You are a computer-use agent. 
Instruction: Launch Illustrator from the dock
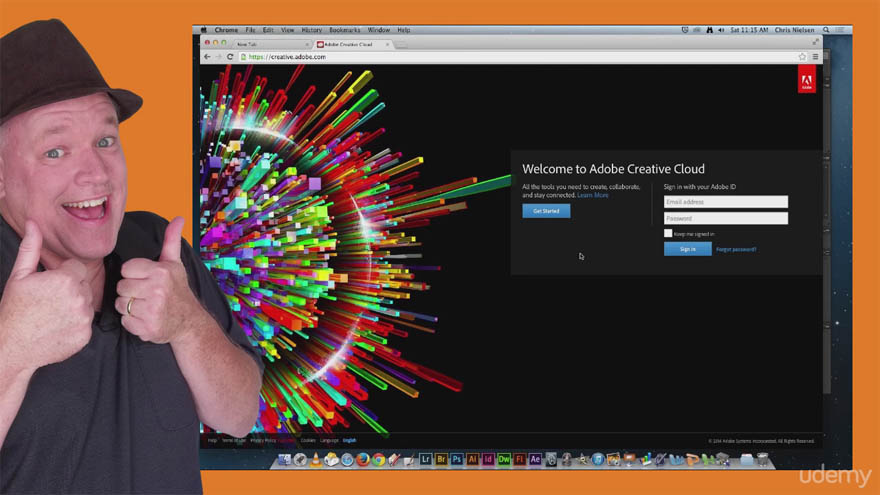click(472, 460)
